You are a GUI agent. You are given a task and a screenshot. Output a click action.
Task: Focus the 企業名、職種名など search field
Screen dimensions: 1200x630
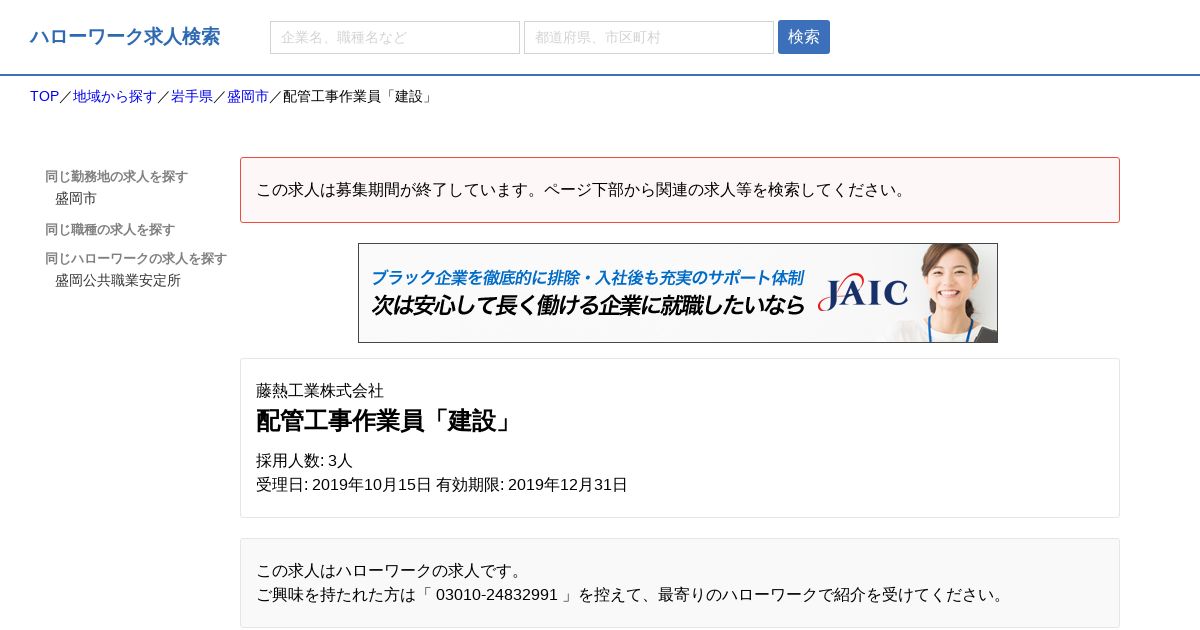click(x=395, y=37)
